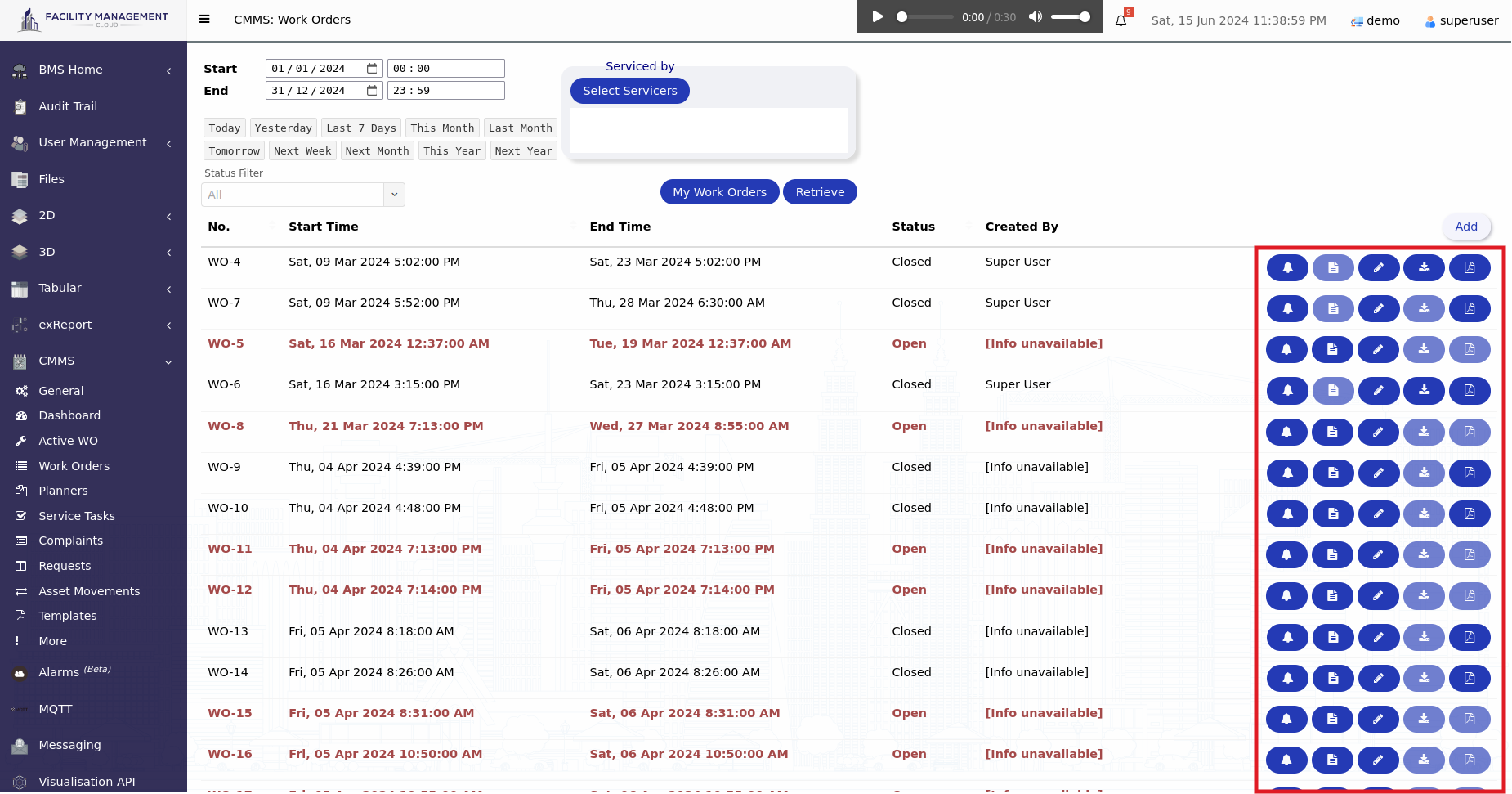Viewport: 1512px width, 794px height.
Task: Click the Start time input field
Action: pos(445,68)
